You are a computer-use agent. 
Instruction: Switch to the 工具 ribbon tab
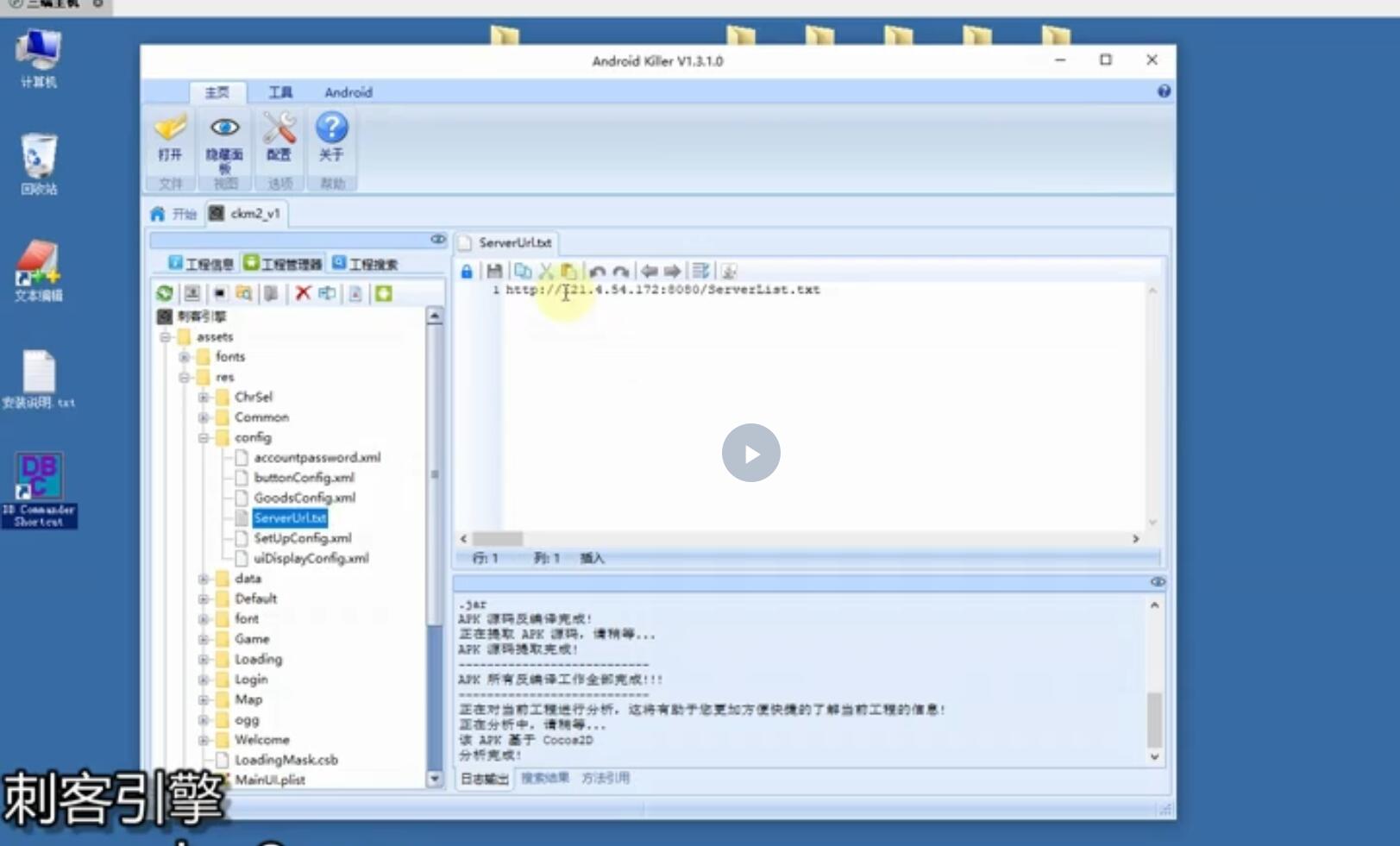(280, 92)
